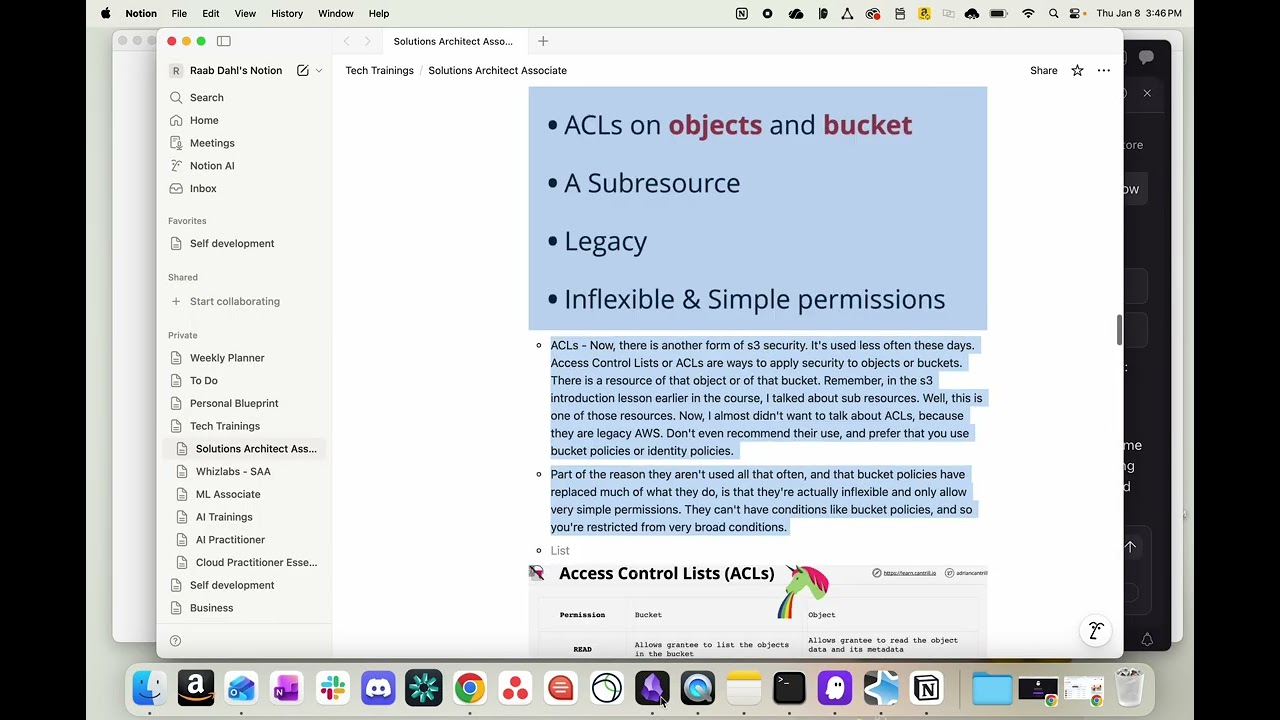1280x720 pixels.
Task: Open Discord from the dock
Action: click(x=378, y=688)
